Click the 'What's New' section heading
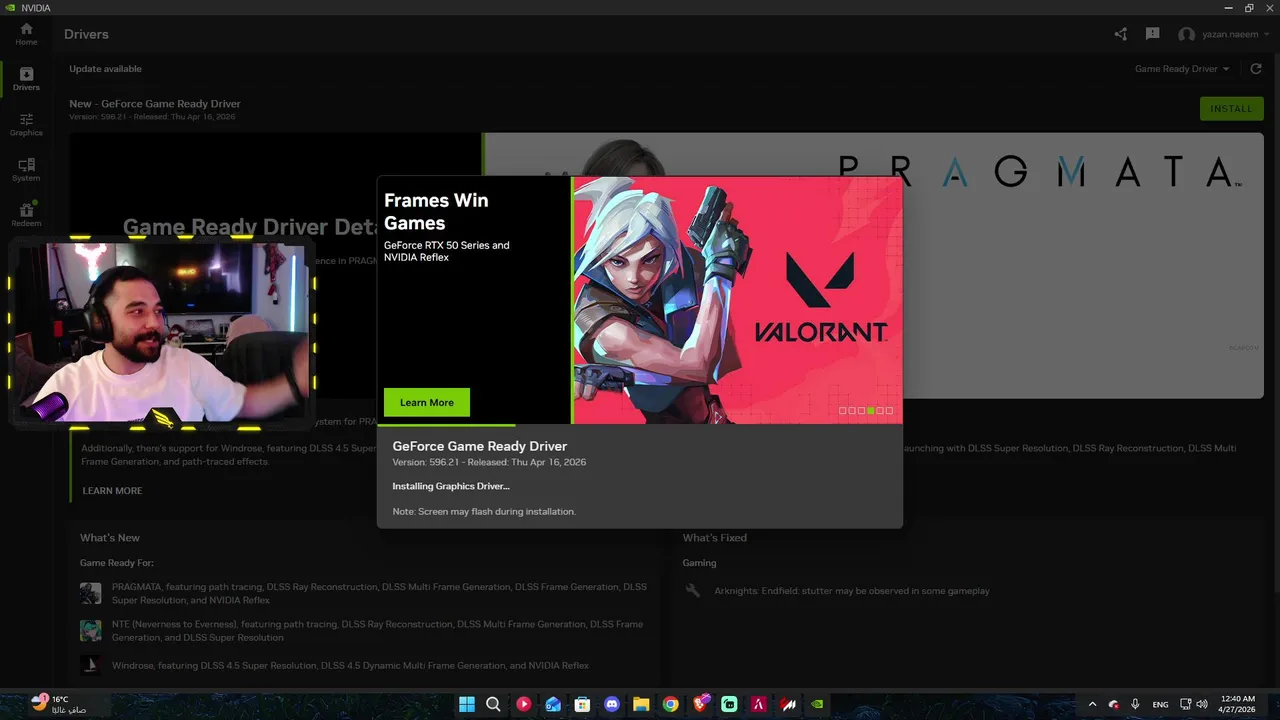The image size is (1280, 720). [110, 538]
